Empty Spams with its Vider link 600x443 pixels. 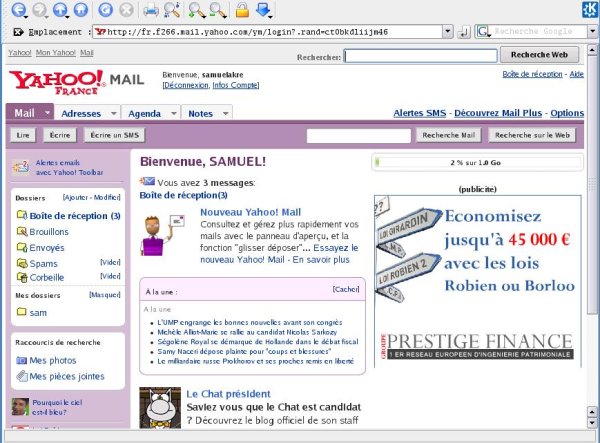pos(110,262)
